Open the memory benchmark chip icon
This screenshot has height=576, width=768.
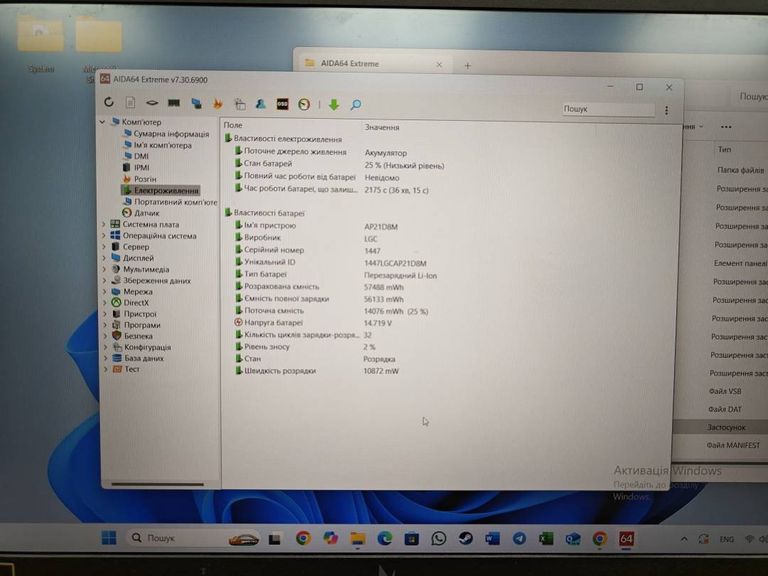[174, 103]
